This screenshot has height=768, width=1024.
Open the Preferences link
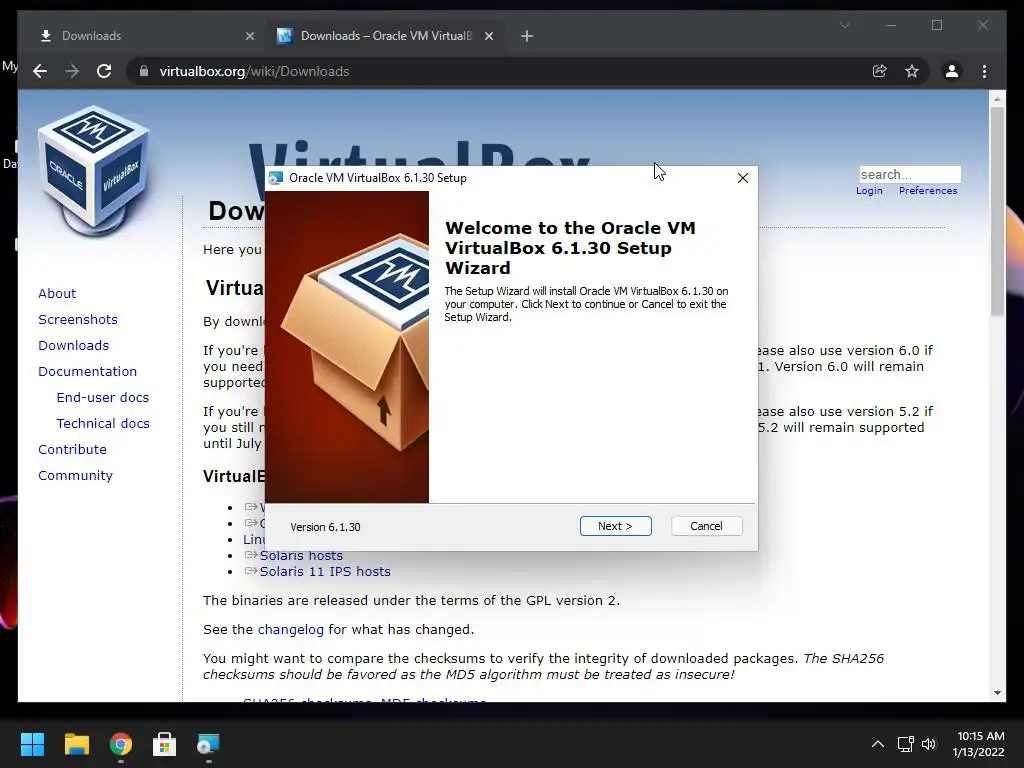[928, 191]
